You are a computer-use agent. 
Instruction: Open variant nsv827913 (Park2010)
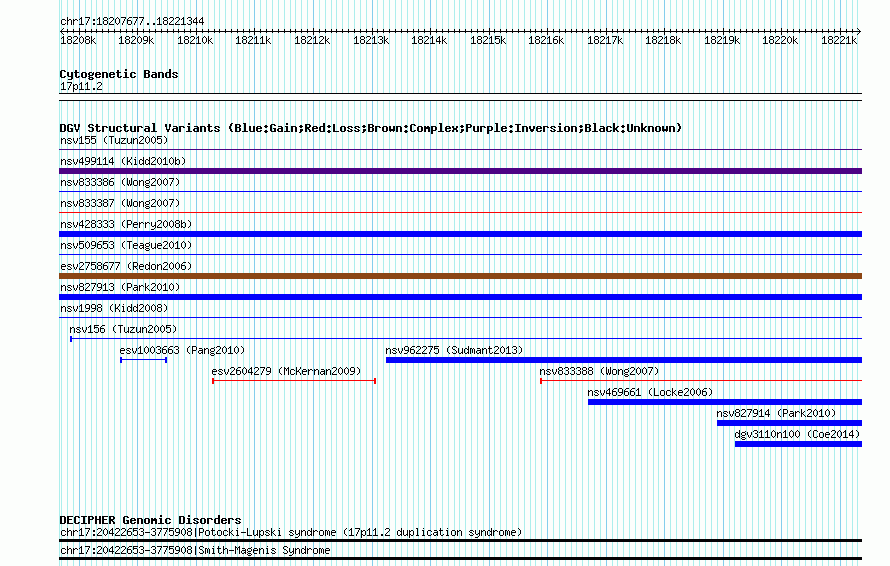[x=120, y=287]
